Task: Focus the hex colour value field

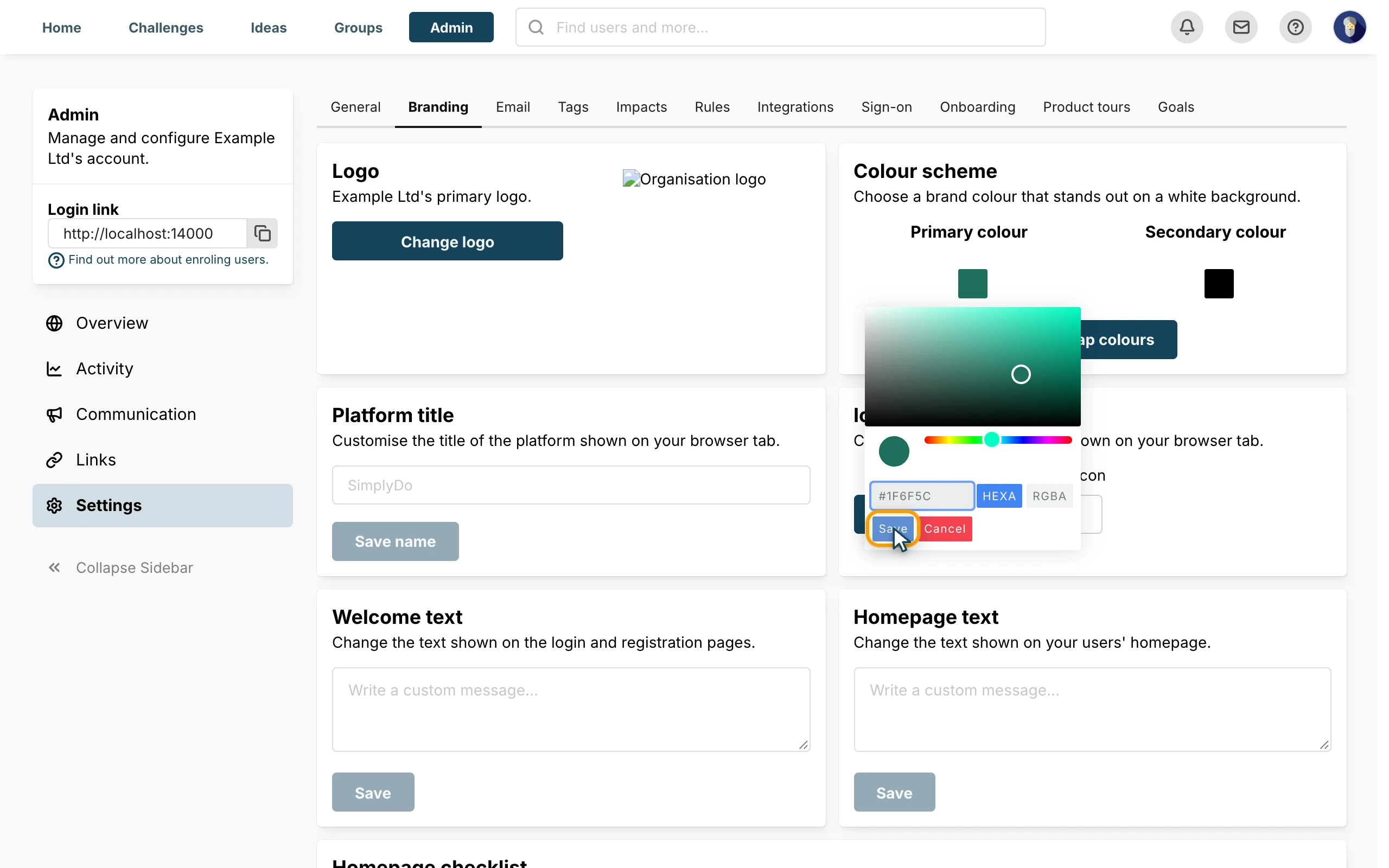Action: [x=922, y=496]
